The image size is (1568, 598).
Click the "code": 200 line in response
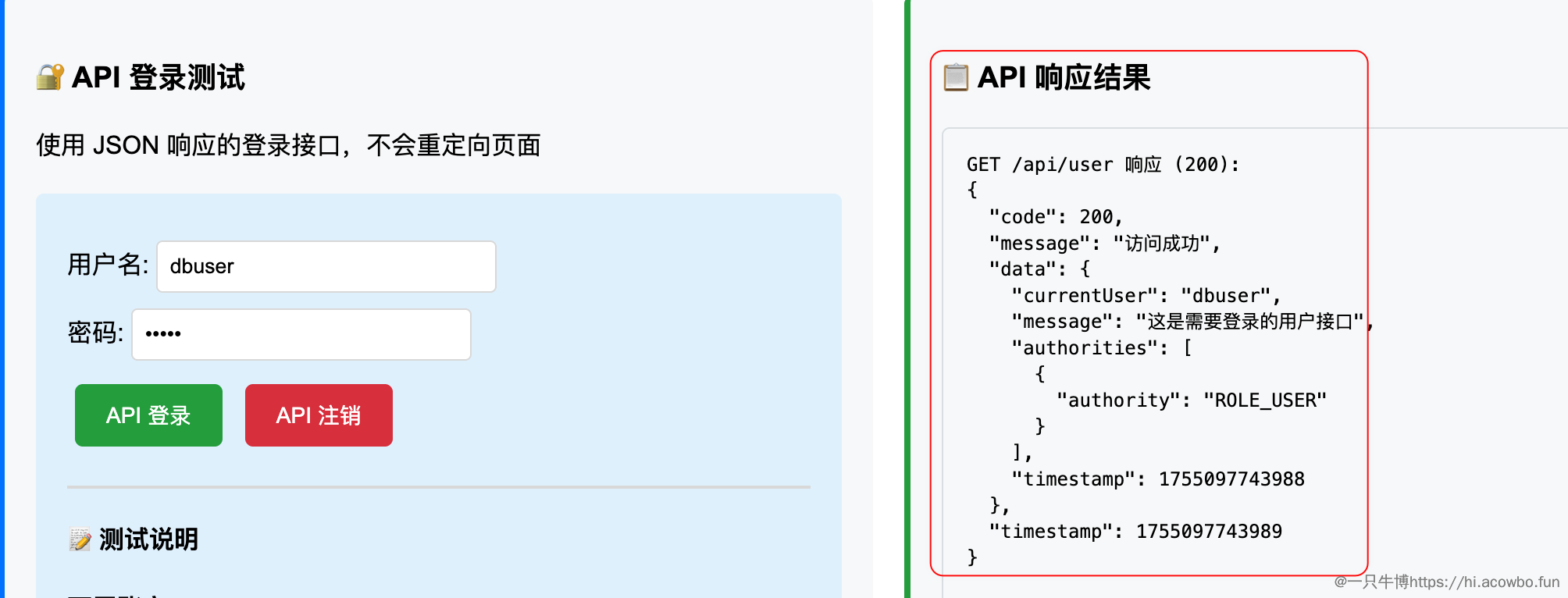coord(1056,217)
